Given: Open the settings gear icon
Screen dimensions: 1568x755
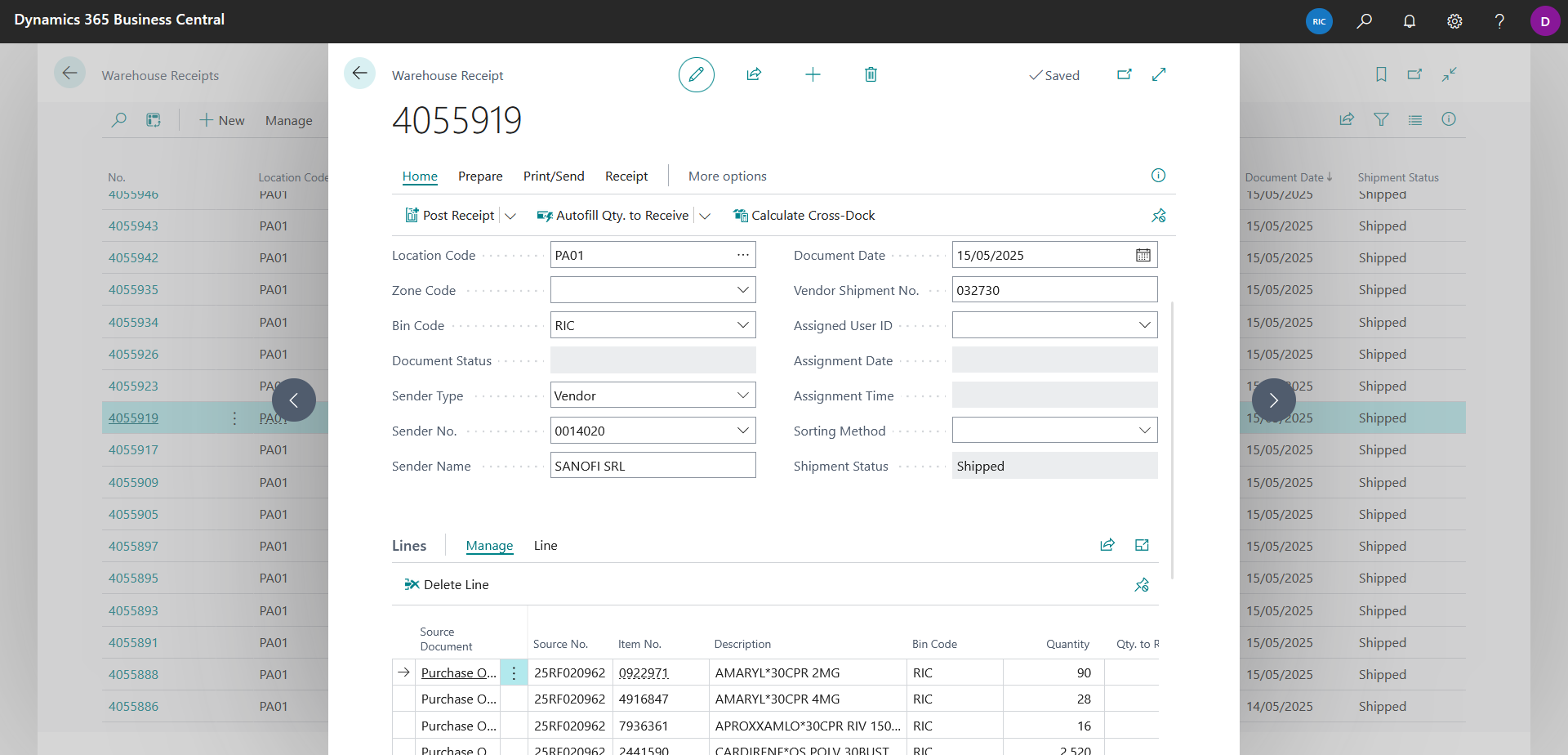Looking at the screenshot, I should (x=1454, y=21).
